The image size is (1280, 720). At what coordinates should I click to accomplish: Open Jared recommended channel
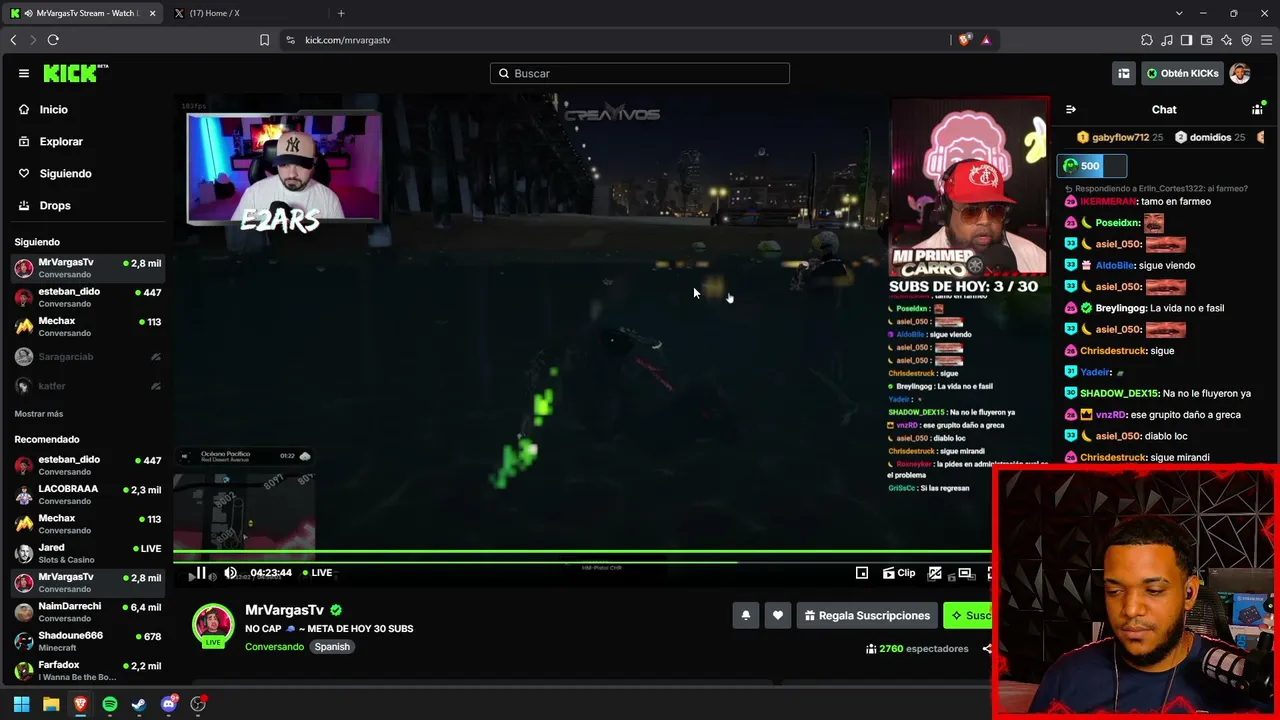(87, 553)
